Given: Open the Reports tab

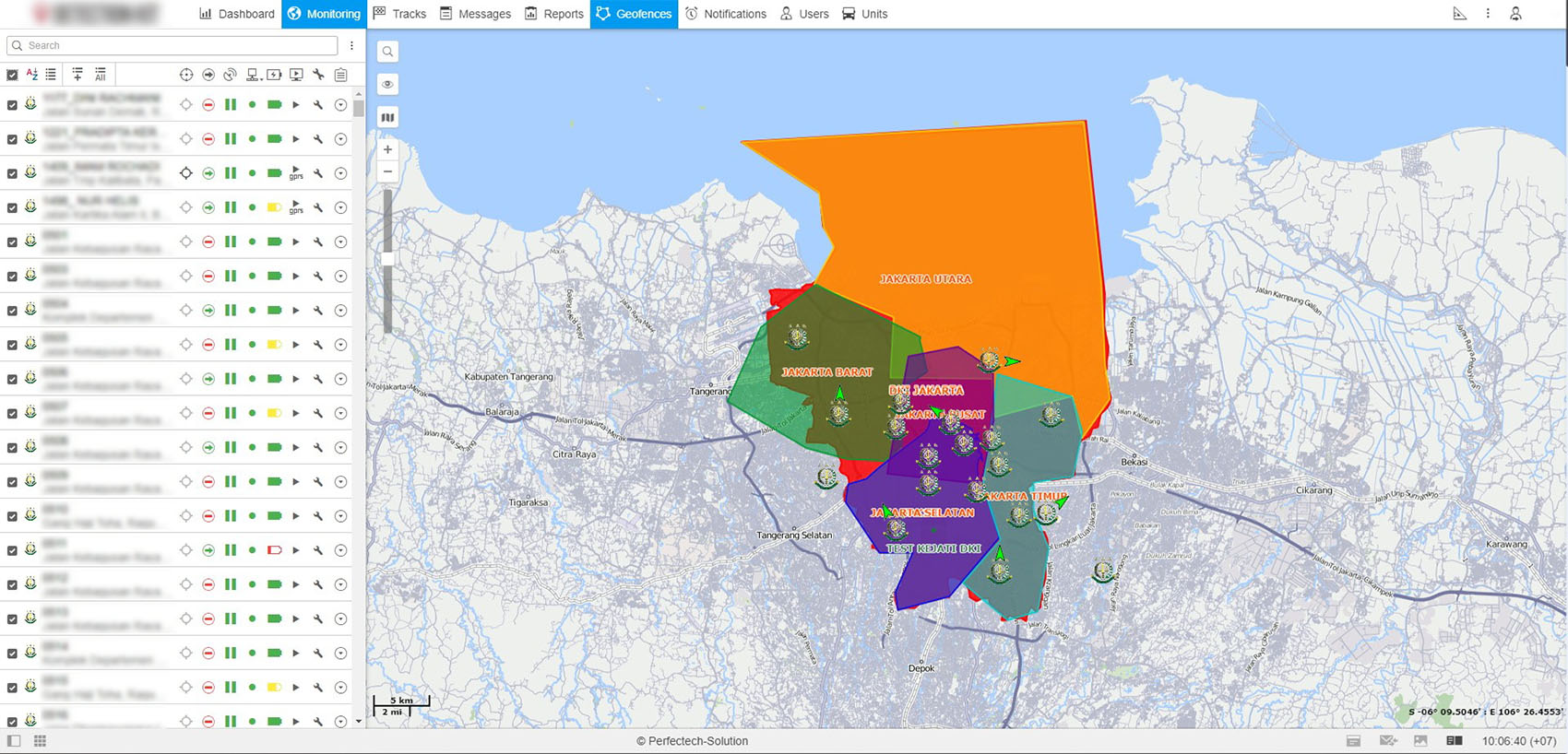Looking at the screenshot, I should coord(554,14).
